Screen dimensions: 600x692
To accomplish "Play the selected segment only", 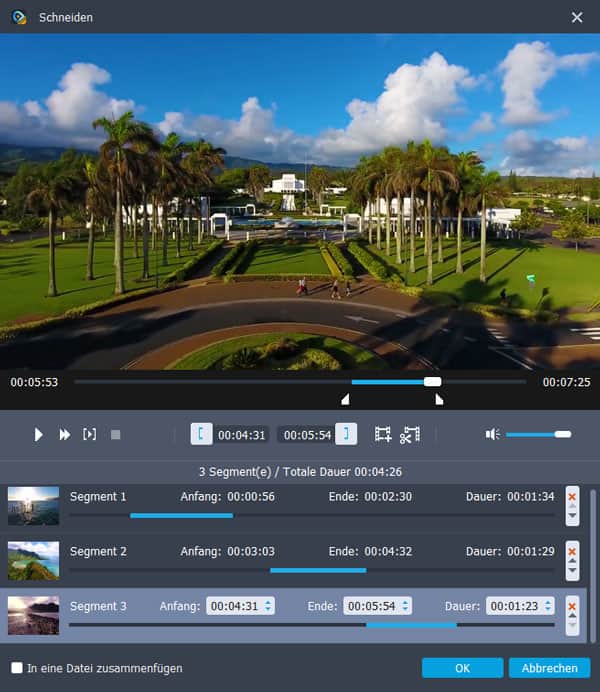I will pos(90,434).
